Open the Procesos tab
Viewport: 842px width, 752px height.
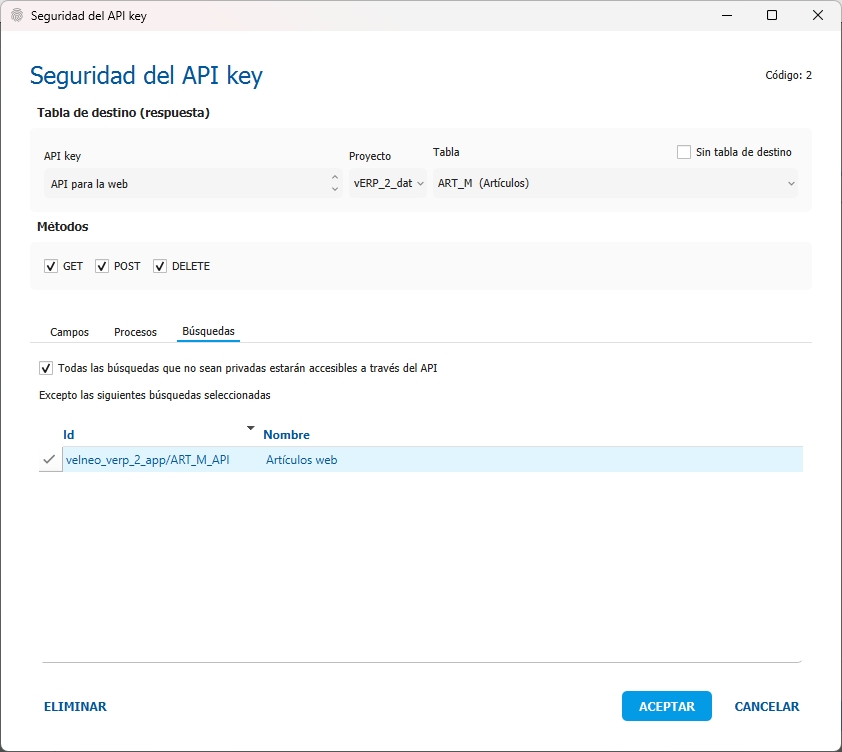point(135,332)
